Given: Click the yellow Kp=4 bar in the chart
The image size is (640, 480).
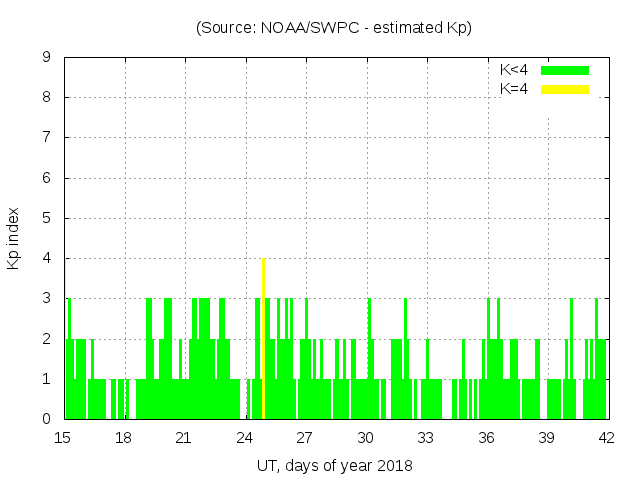Looking at the screenshot, I should click(x=263, y=340).
